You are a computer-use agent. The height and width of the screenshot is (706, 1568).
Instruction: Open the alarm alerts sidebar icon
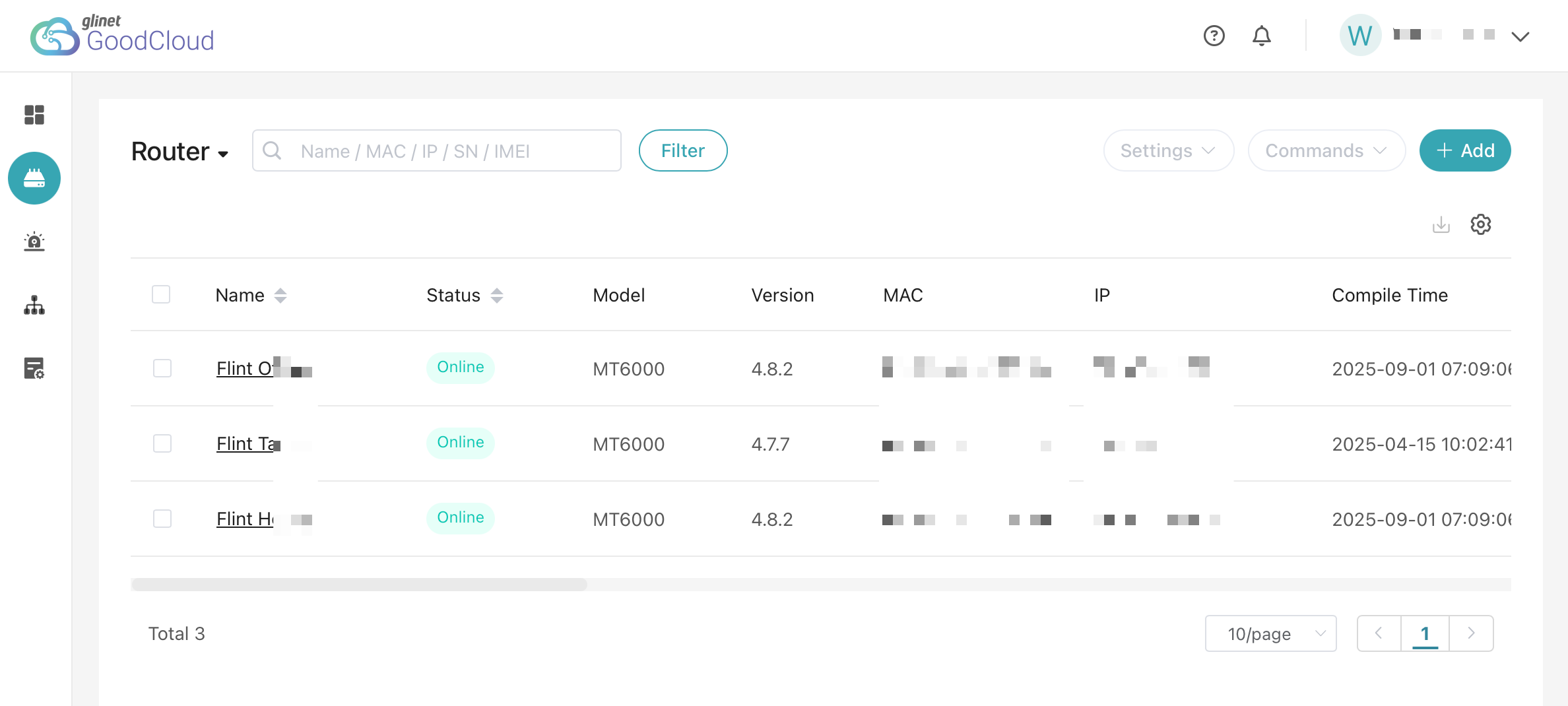tap(34, 241)
